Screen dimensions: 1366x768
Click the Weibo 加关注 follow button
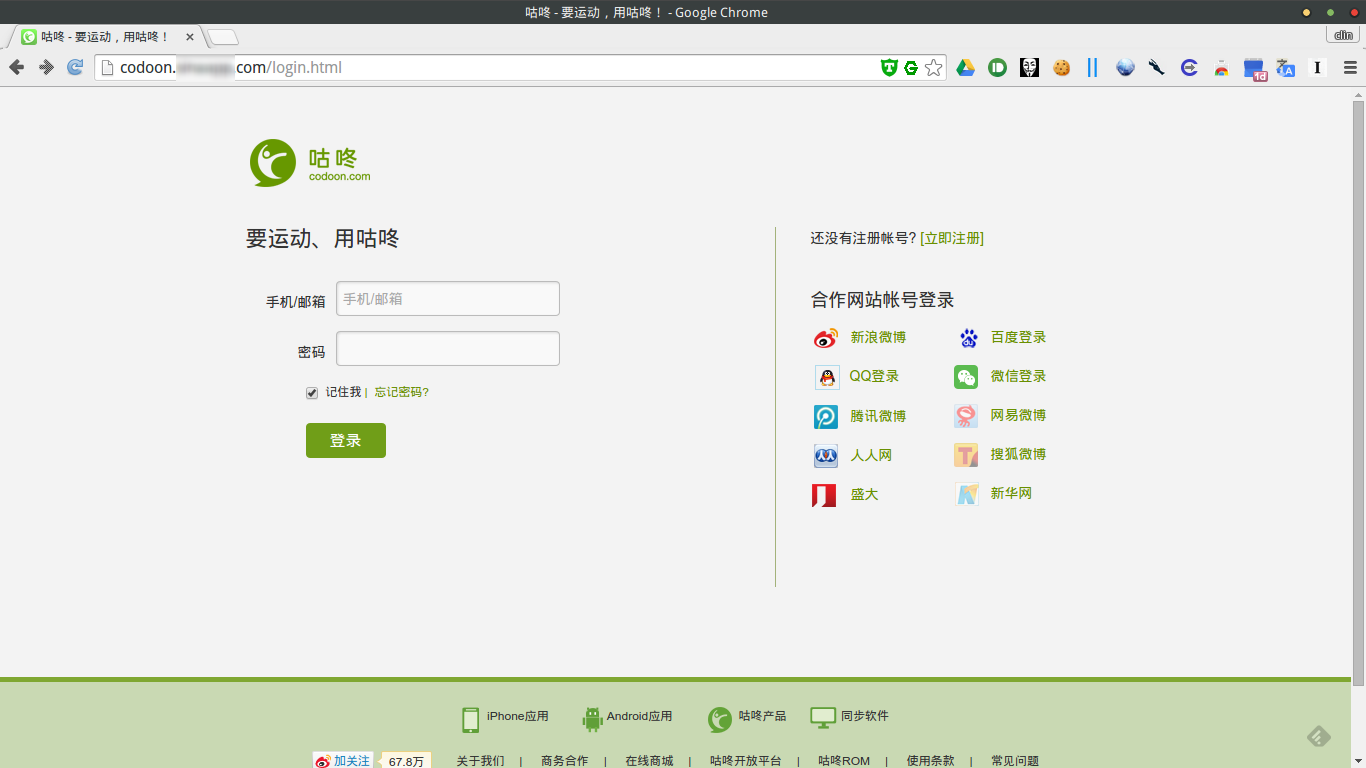(343, 761)
